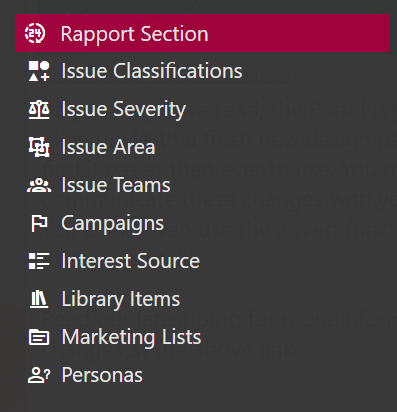
Task: Click the Personas person-question icon
Action: tap(39, 375)
